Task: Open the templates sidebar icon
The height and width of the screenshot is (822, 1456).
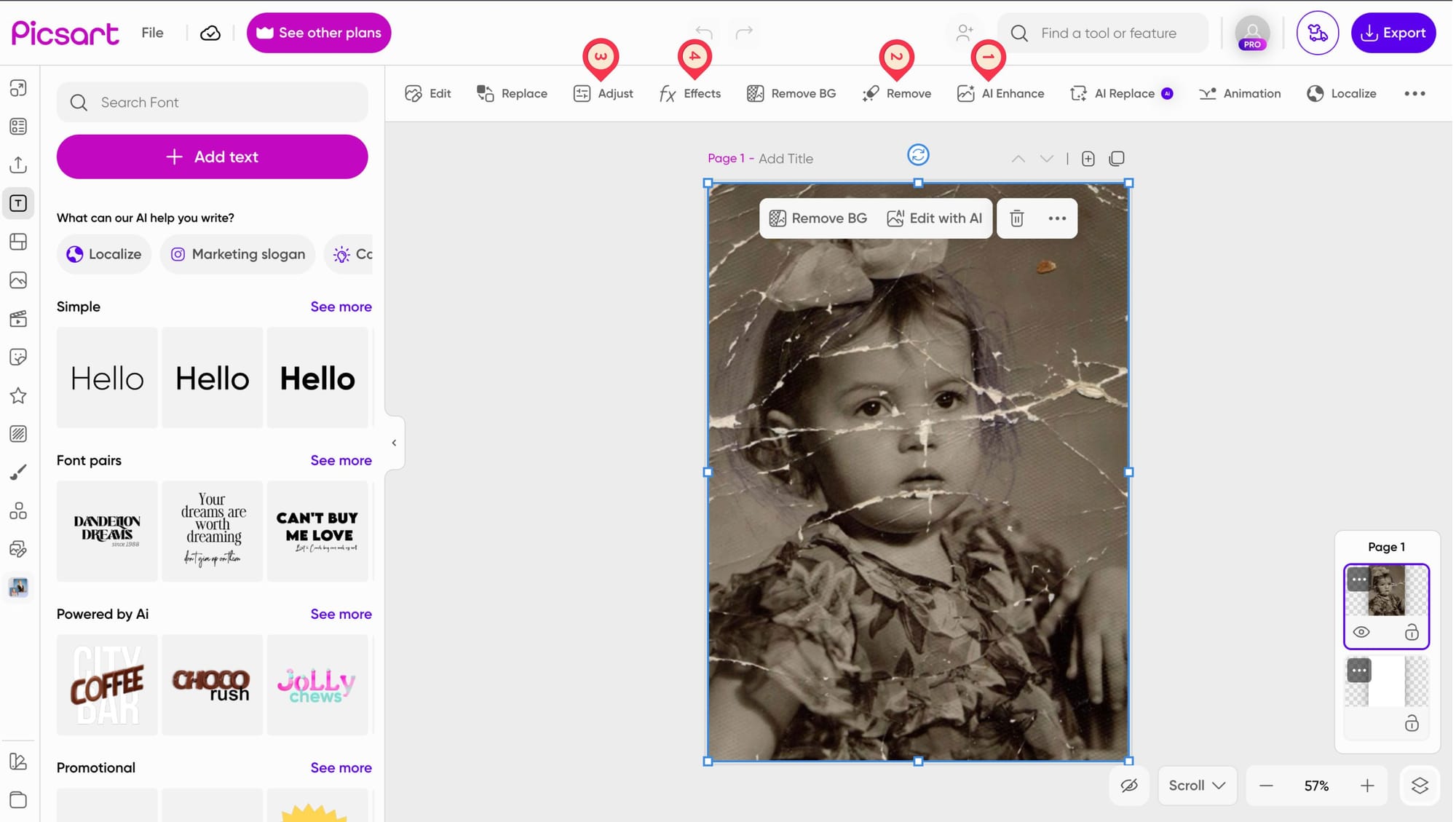Action: pos(18,127)
